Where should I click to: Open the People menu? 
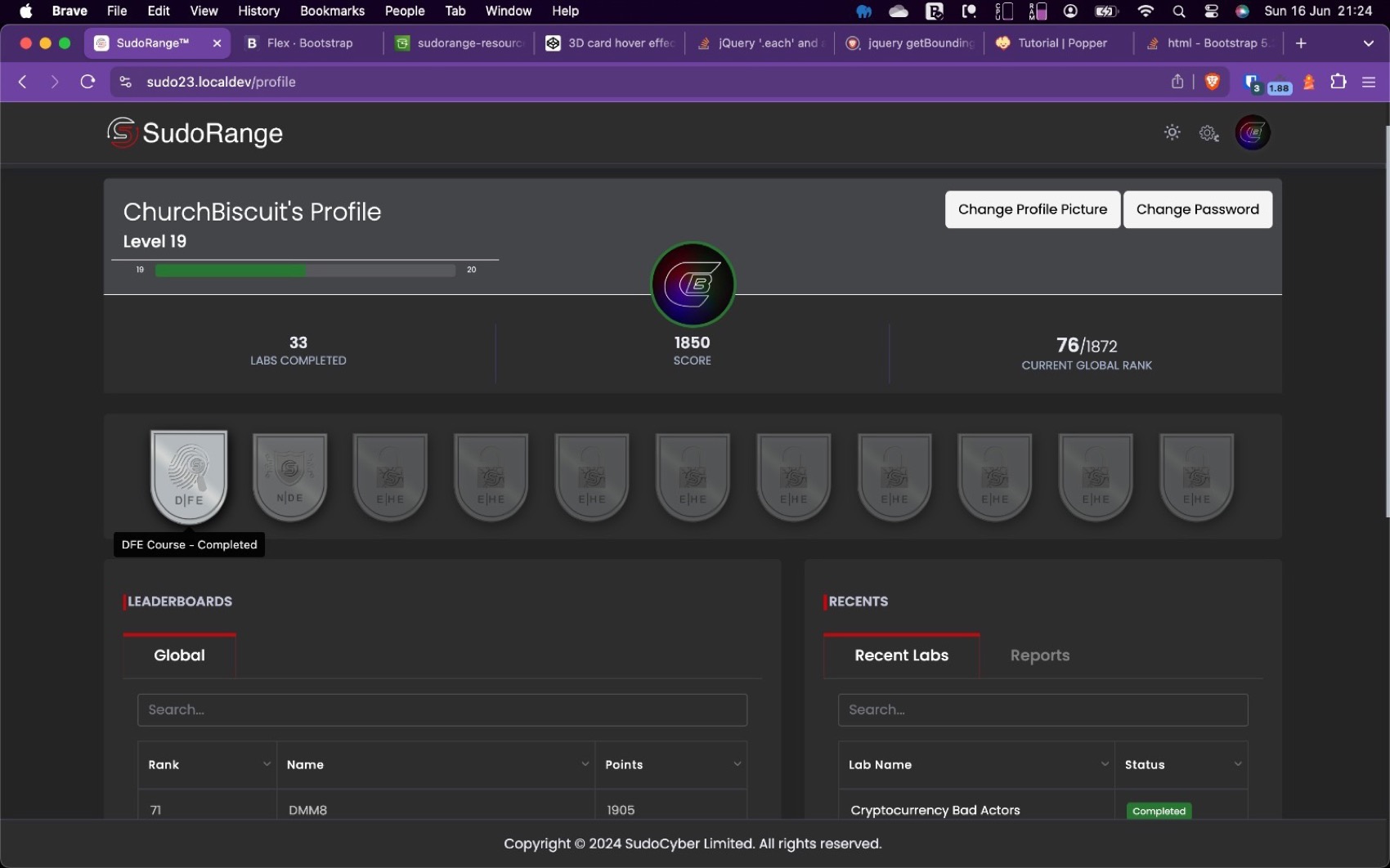405,11
